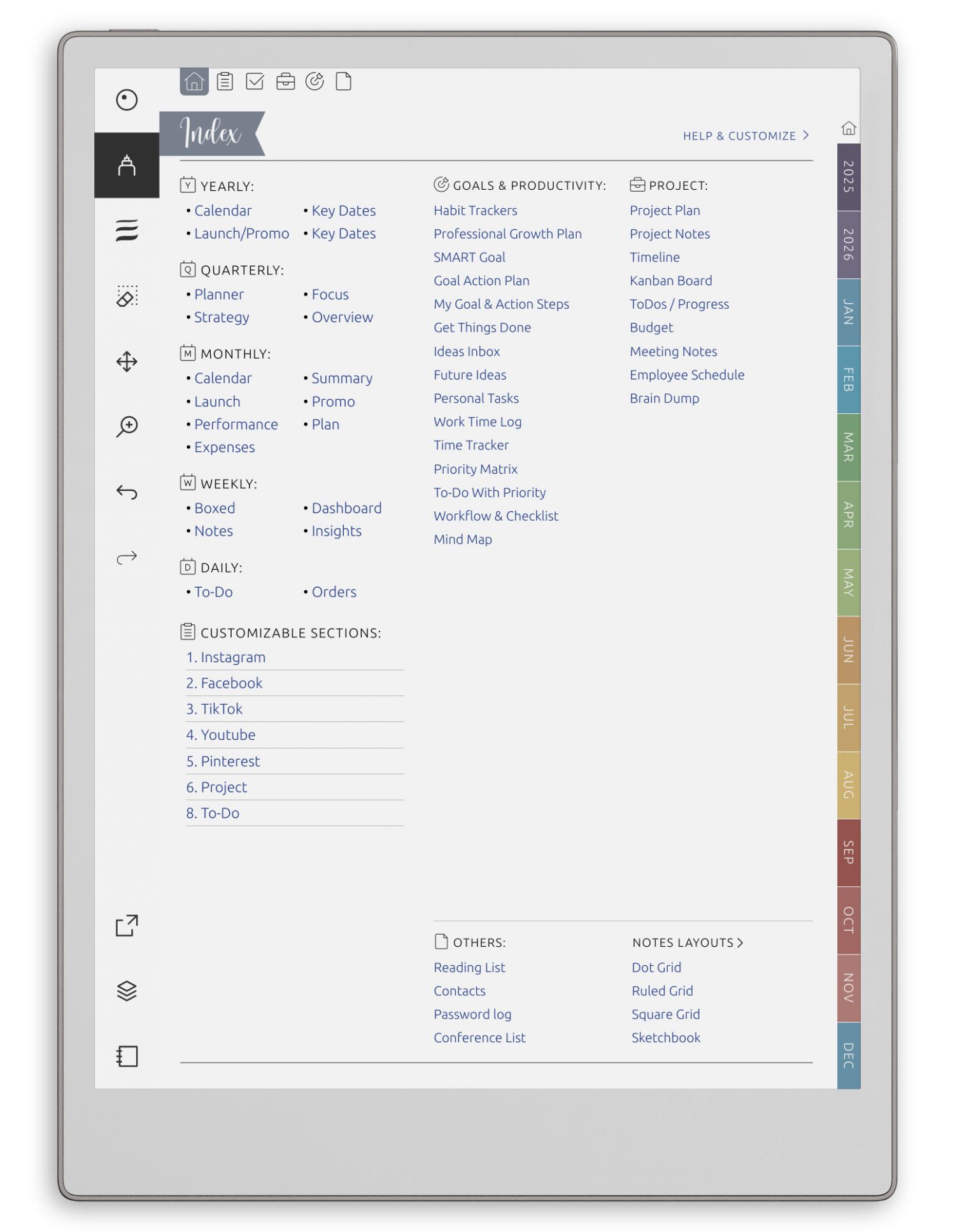The width and height of the screenshot is (955, 1232).
Task: Open Meeting Notes link
Action: click(x=673, y=351)
